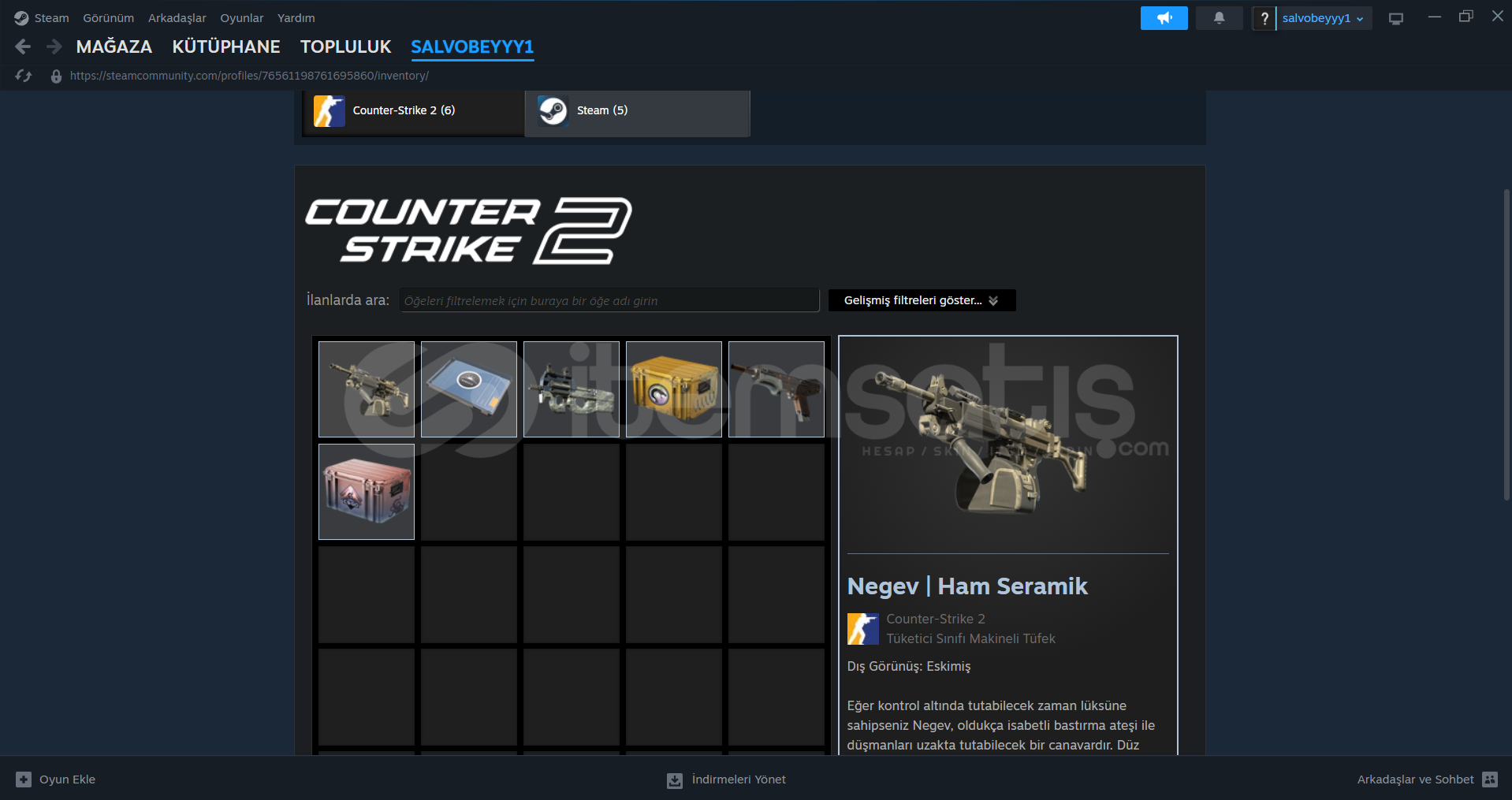Screen dimensions: 1512x800
Task: Click the inventory URL address
Action: click(x=249, y=76)
